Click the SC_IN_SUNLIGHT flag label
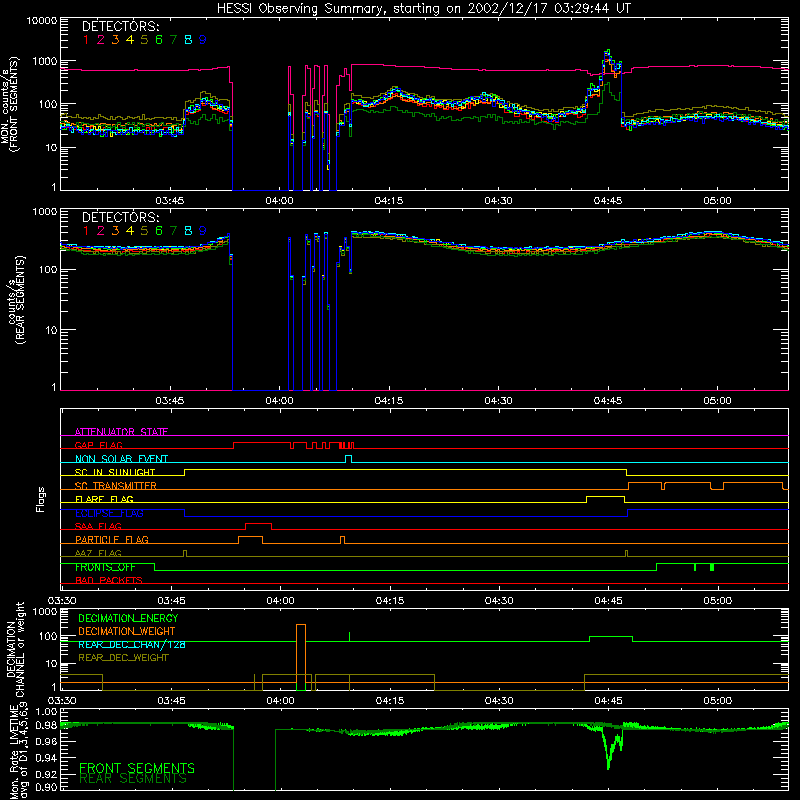This screenshot has width=800, height=800. 115,472
